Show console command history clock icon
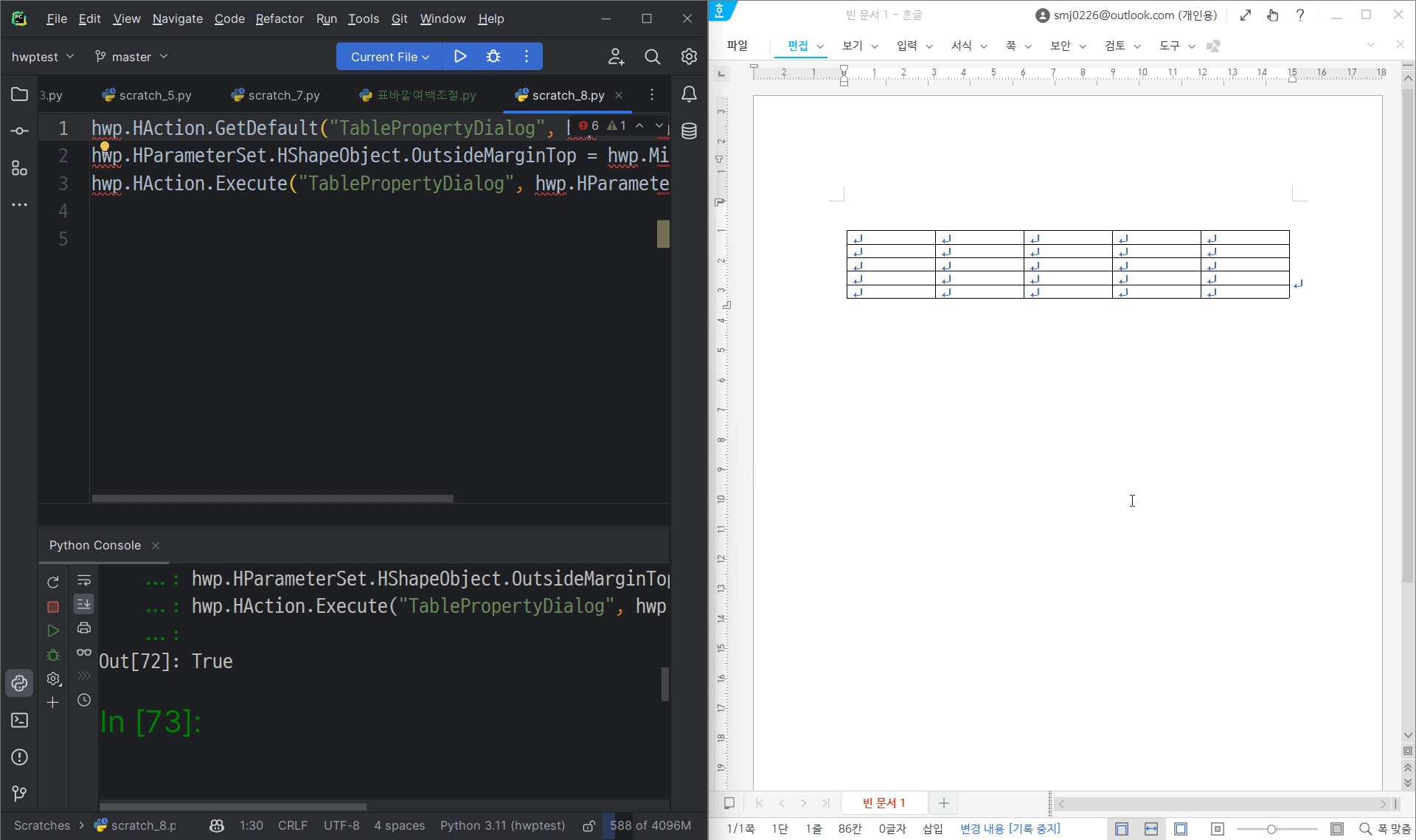The image size is (1416, 840). pos(84,700)
